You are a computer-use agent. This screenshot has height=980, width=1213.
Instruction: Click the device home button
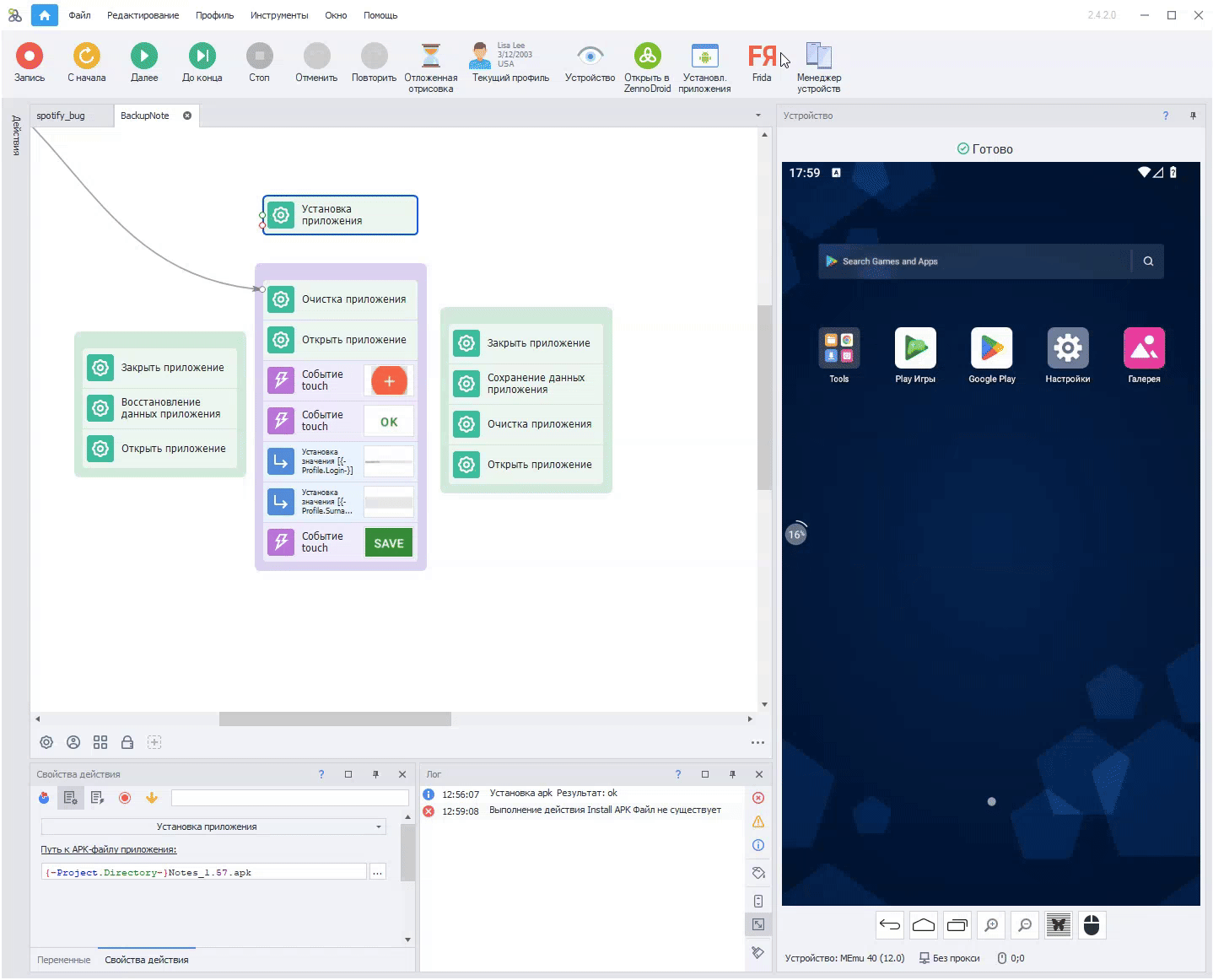924,925
